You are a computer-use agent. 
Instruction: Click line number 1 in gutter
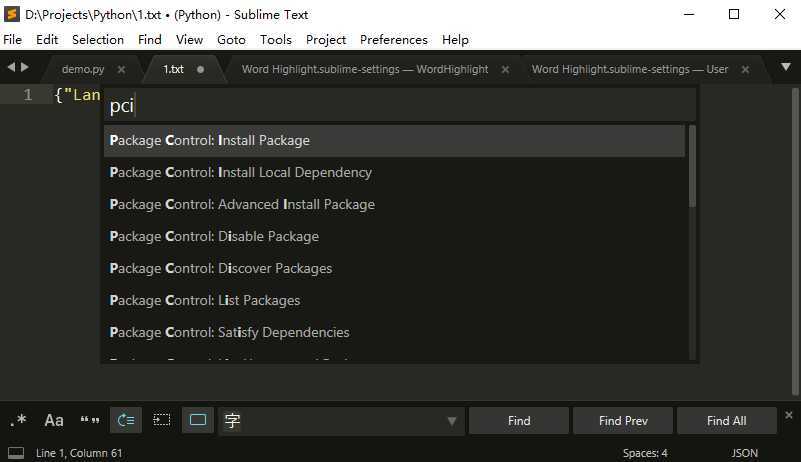point(28,95)
